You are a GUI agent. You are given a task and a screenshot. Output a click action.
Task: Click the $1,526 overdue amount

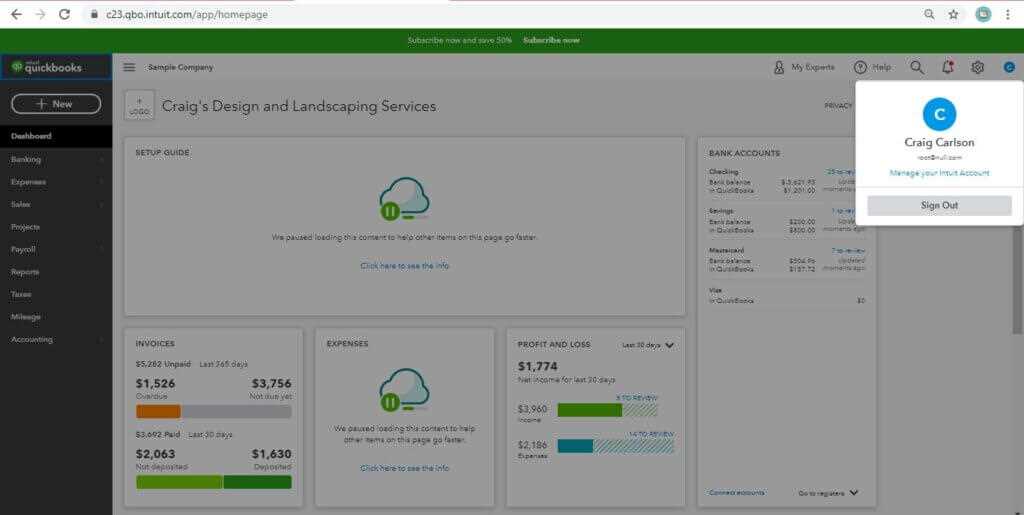(x=155, y=384)
